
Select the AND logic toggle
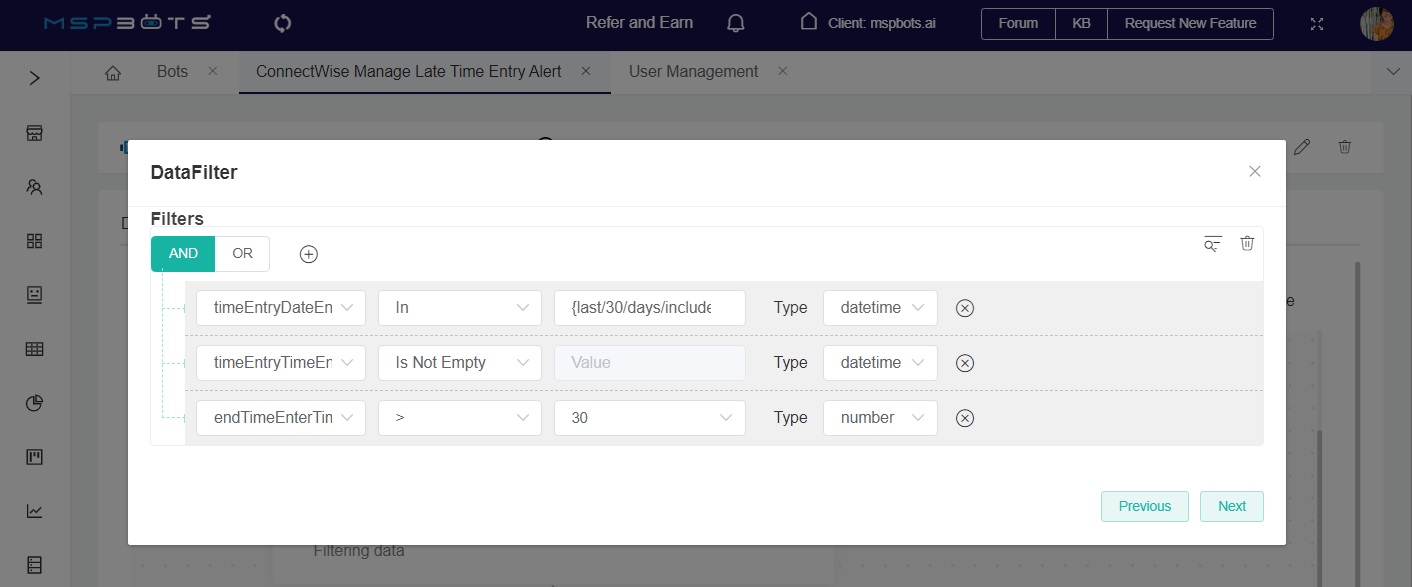pyautogui.click(x=182, y=253)
